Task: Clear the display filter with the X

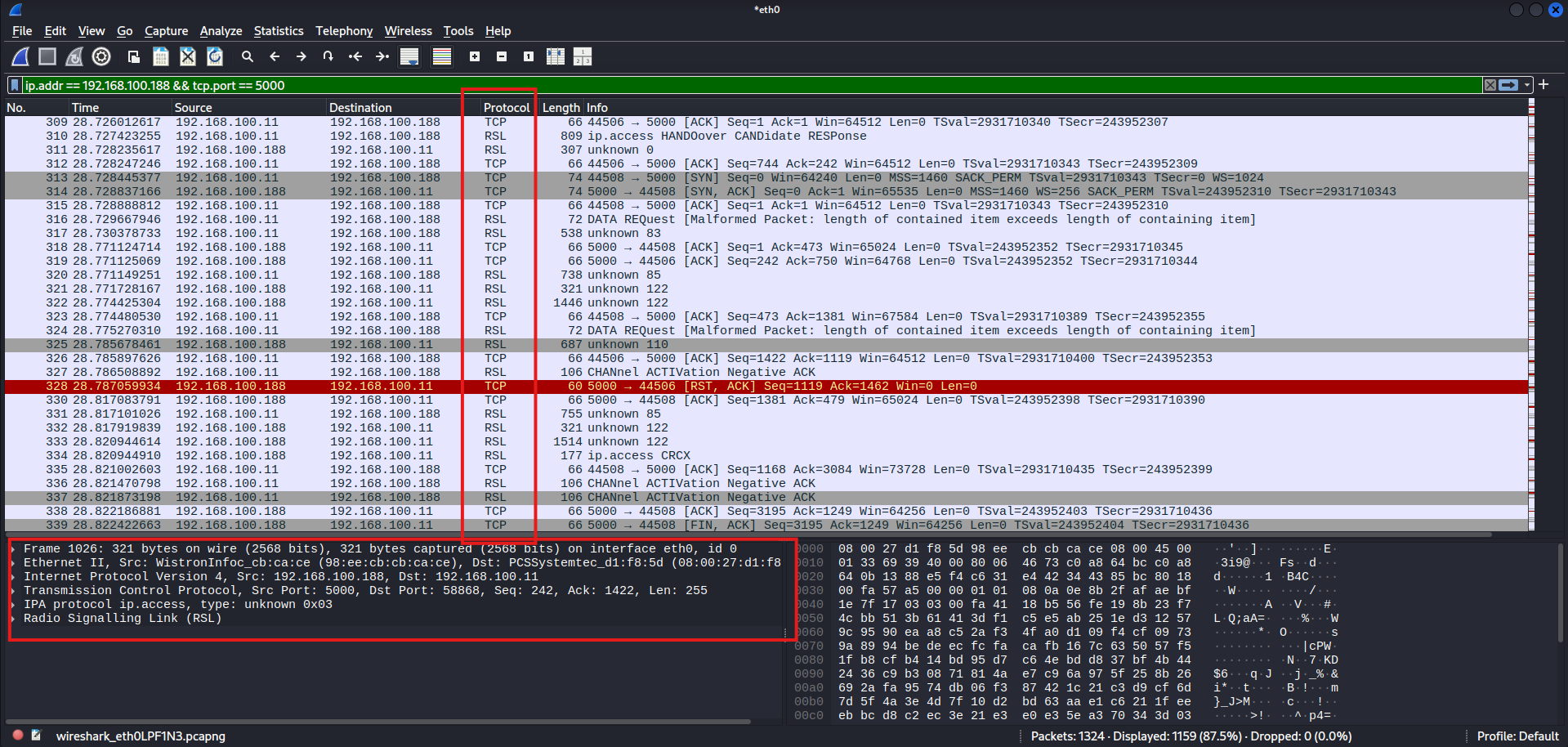Action: 1490,85
